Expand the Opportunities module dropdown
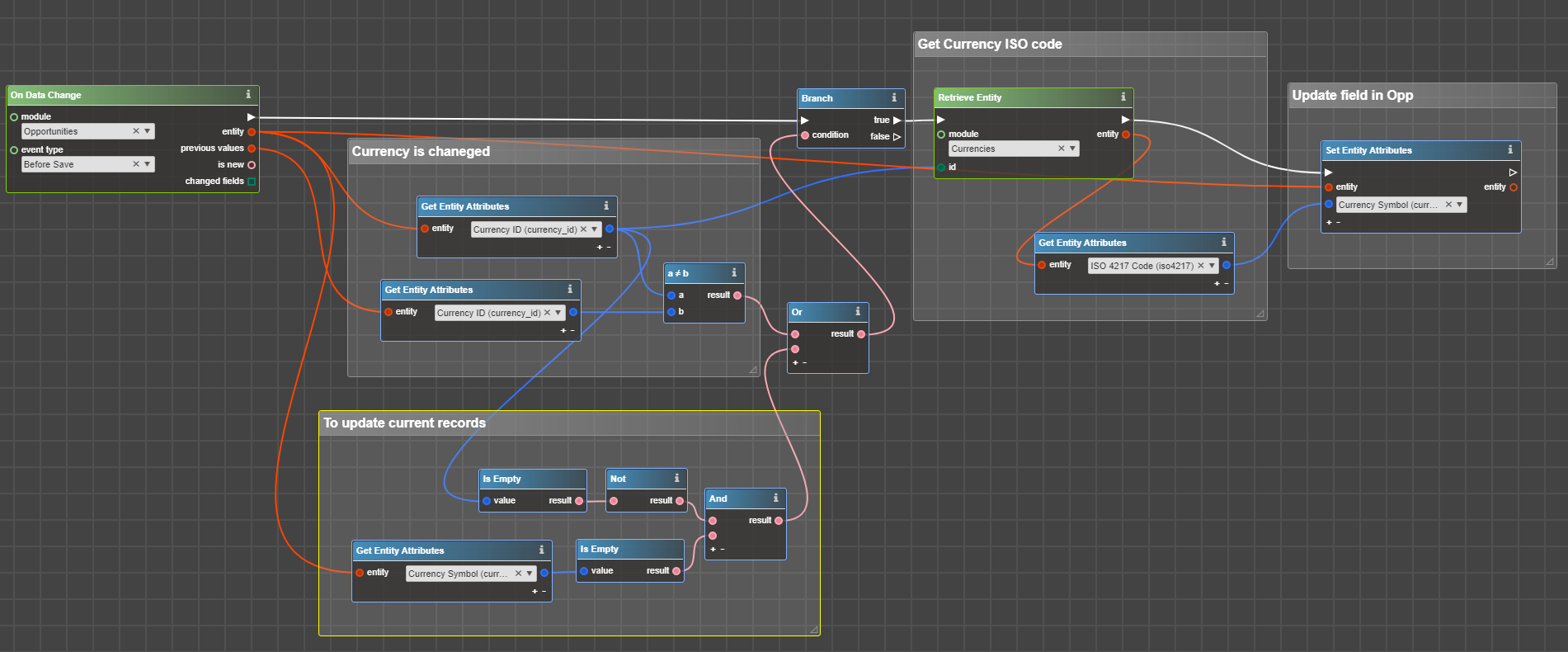The height and width of the screenshot is (652, 1568). (148, 131)
